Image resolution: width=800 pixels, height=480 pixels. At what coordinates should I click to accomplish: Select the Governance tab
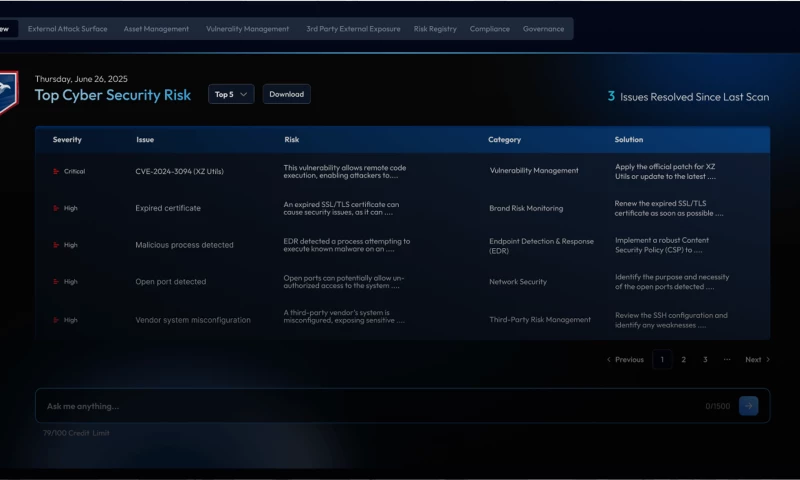pyautogui.click(x=543, y=29)
